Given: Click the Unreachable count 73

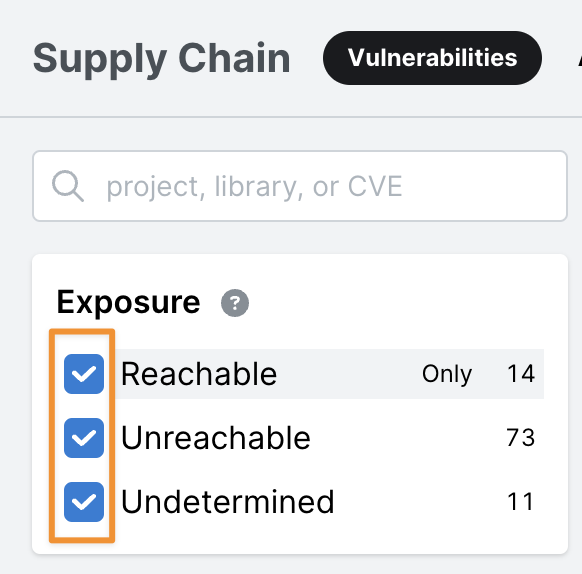Looking at the screenshot, I should pos(521,437).
